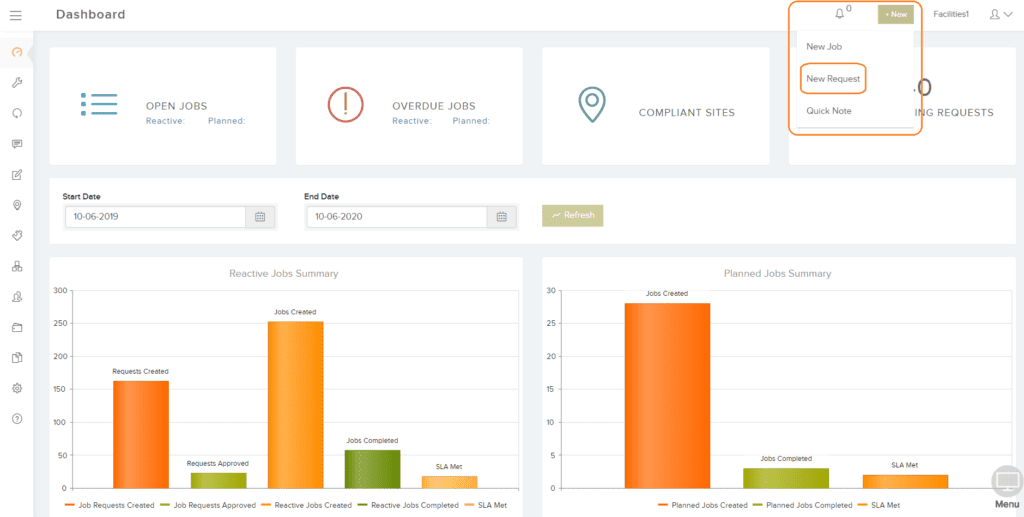Click Reactive: under OPEN JOBS

[165, 121]
